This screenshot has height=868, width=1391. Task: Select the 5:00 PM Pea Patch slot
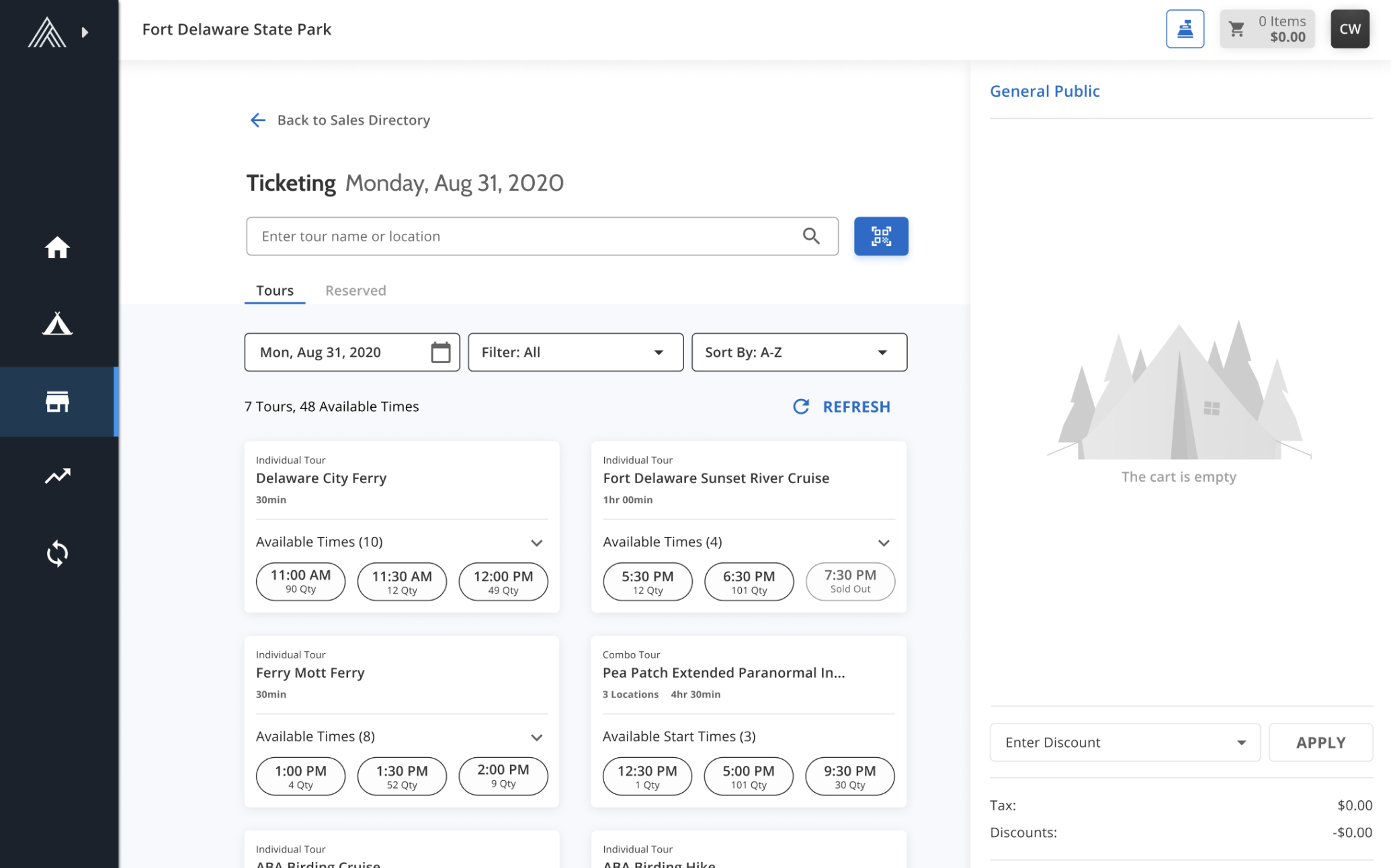click(x=749, y=776)
